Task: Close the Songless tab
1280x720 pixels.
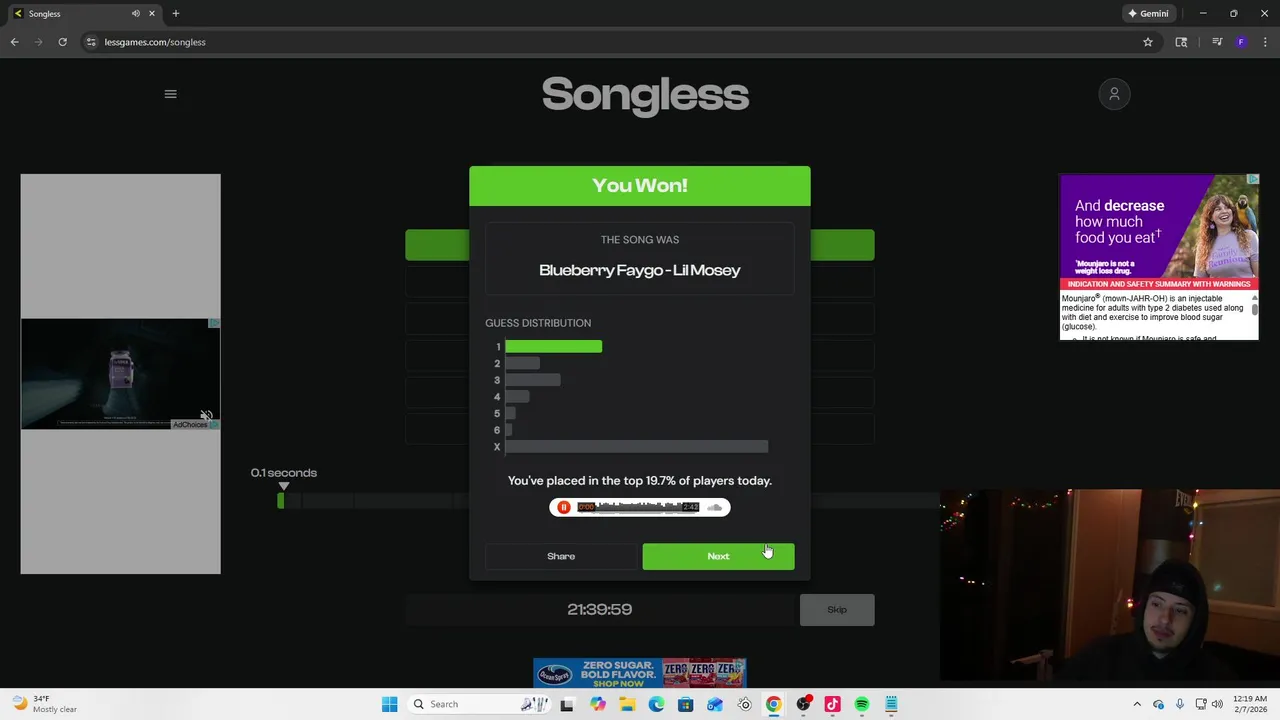Action: tap(153, 14)
